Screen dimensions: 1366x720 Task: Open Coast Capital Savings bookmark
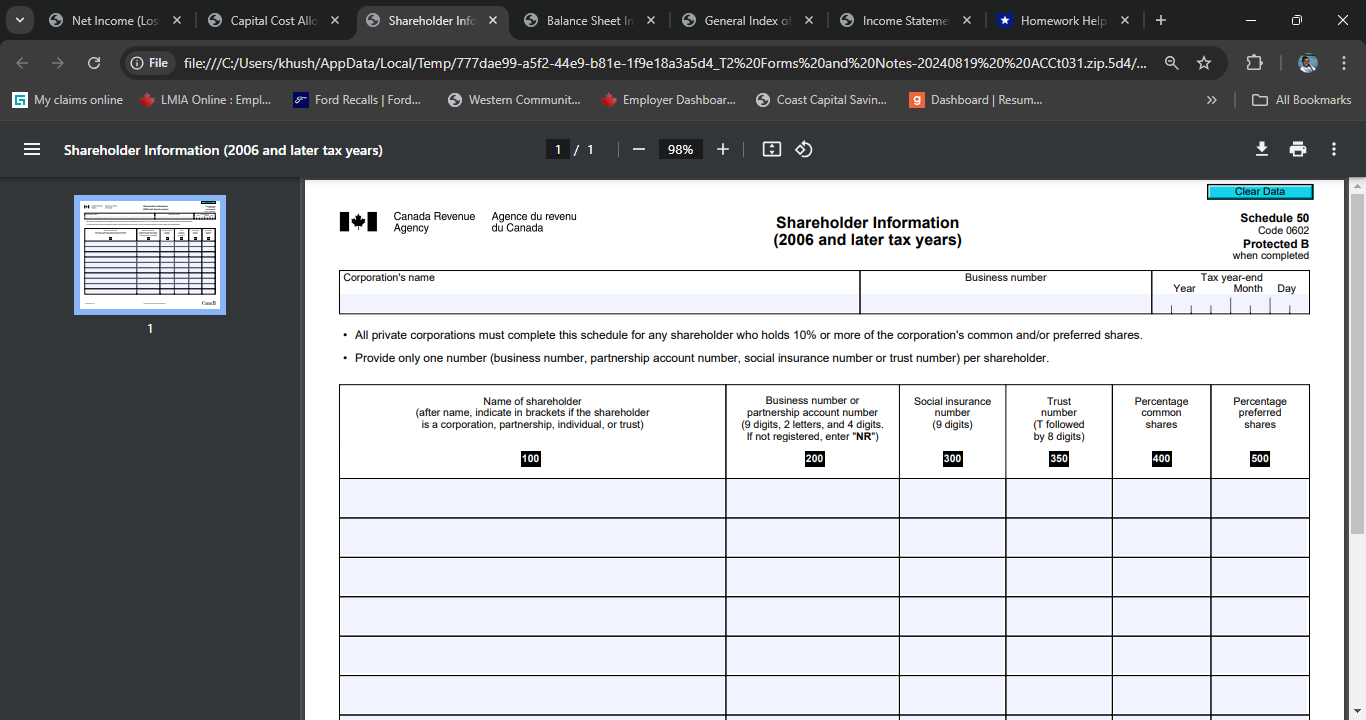[821, 100]
